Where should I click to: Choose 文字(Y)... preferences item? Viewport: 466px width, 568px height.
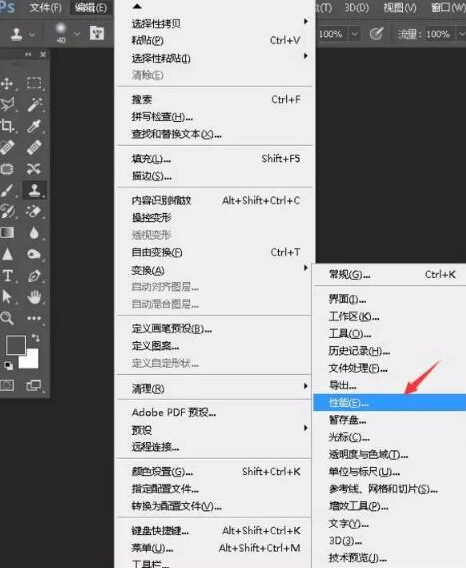390,523
